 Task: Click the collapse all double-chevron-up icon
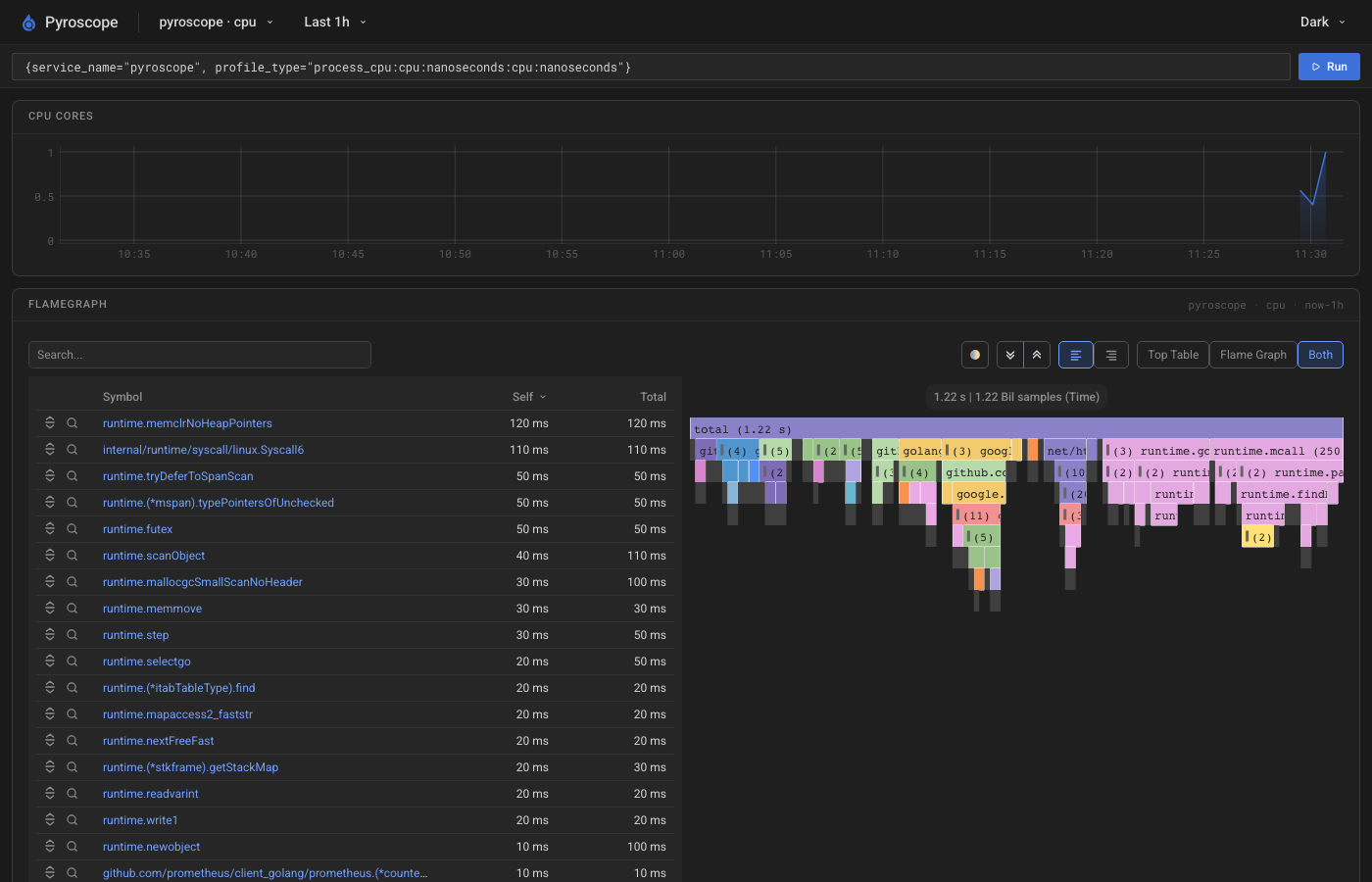[1037, 355]
